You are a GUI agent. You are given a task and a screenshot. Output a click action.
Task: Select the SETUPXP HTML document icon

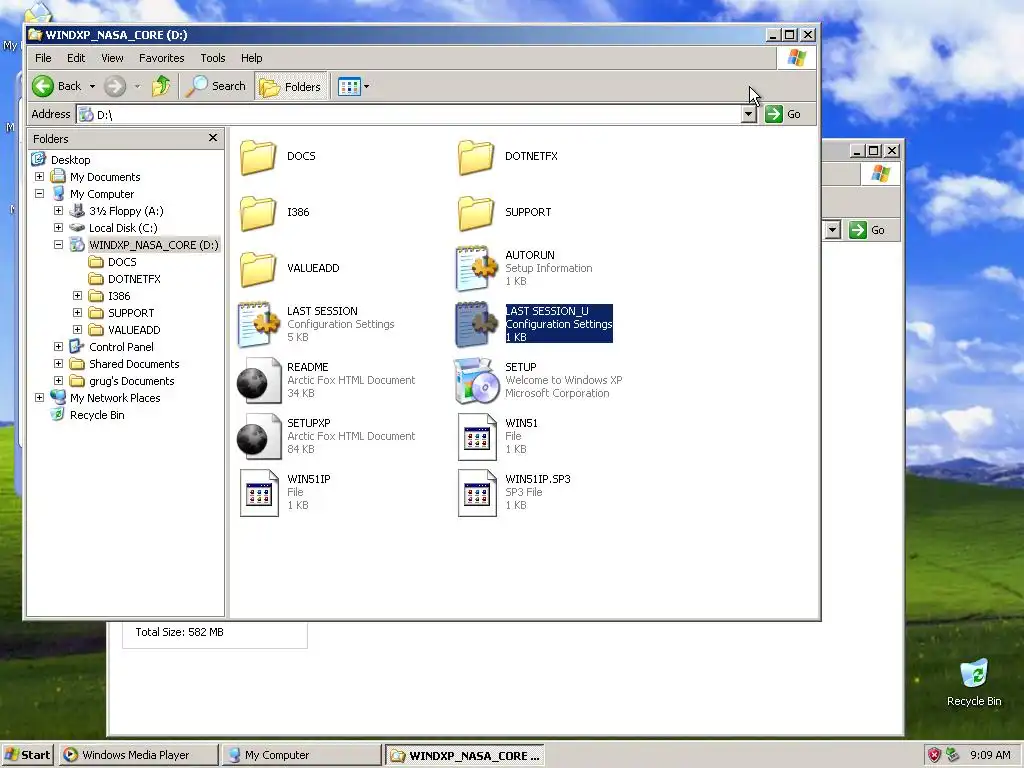point(258,437)
